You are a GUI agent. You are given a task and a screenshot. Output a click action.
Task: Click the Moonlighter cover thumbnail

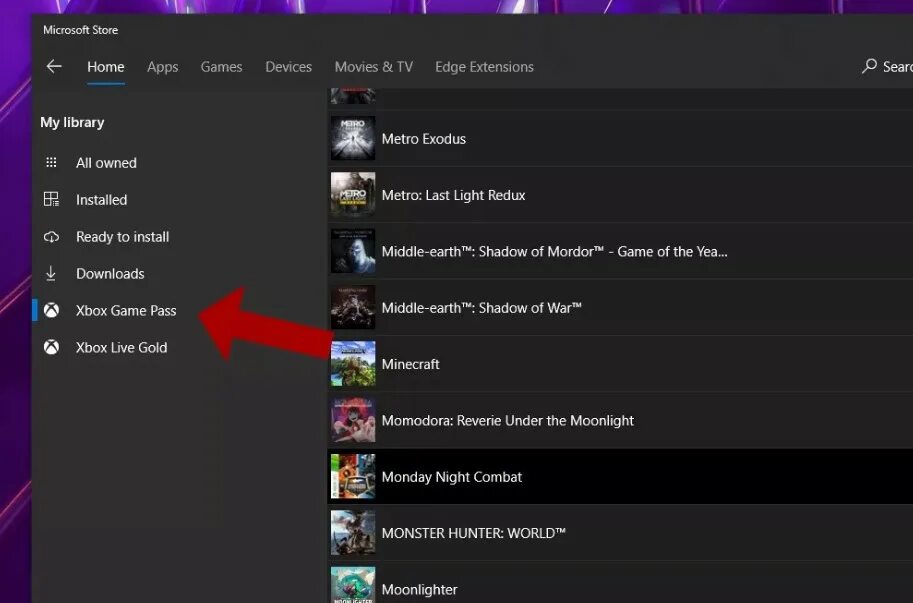tap(353, 585)
